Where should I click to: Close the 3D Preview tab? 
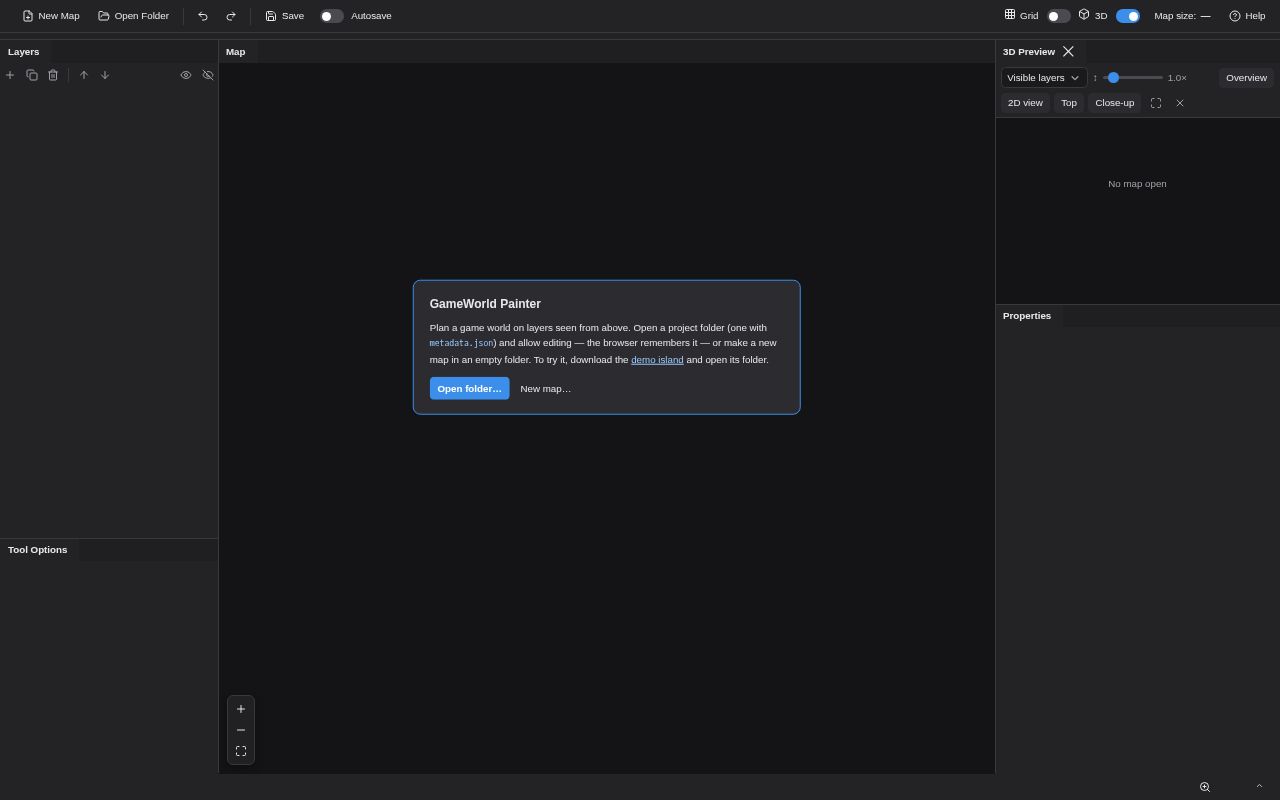pyautogui.click(x=1068, y=52)
